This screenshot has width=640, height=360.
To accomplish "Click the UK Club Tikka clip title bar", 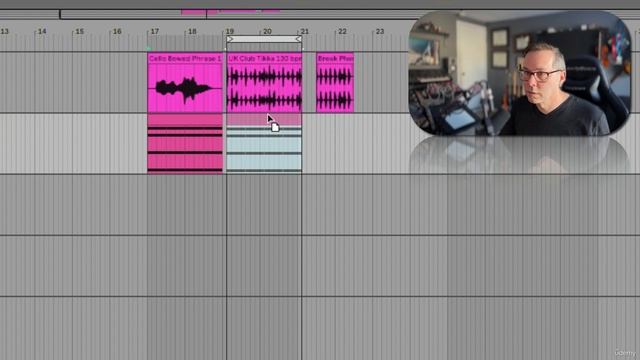I will 264,58.
